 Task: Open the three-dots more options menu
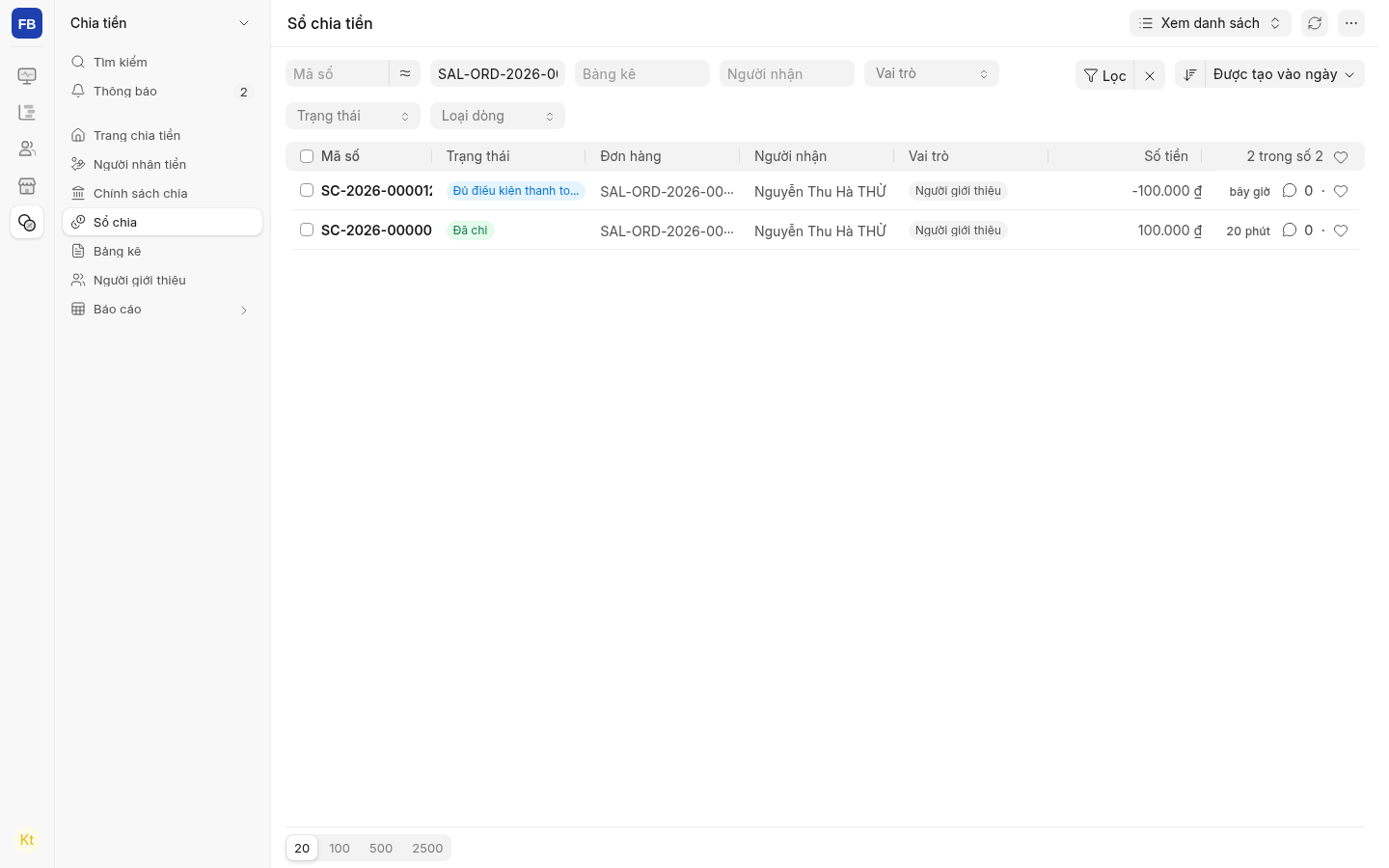pyautogui.click(x=1351, y=23)
